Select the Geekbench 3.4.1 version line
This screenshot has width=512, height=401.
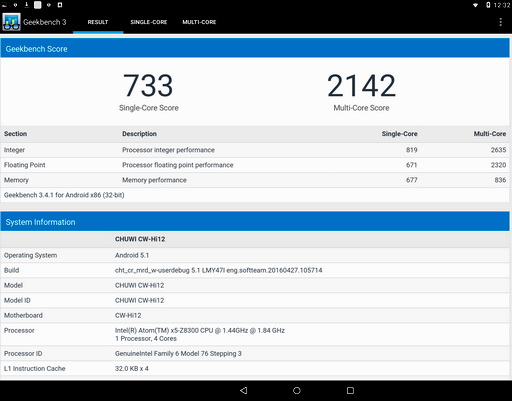point(64,195)
